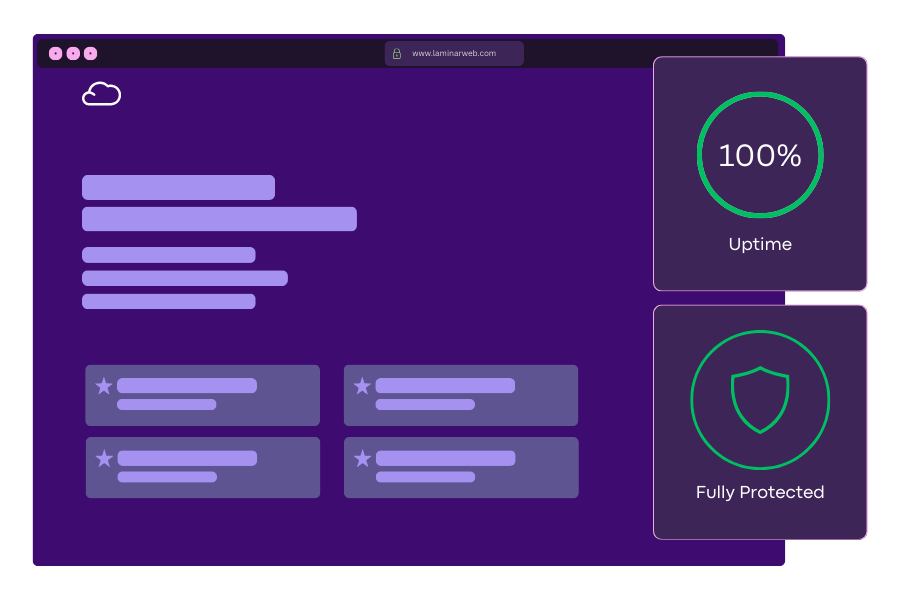Click the "100%" text inside the ring

tap(760, 156)
